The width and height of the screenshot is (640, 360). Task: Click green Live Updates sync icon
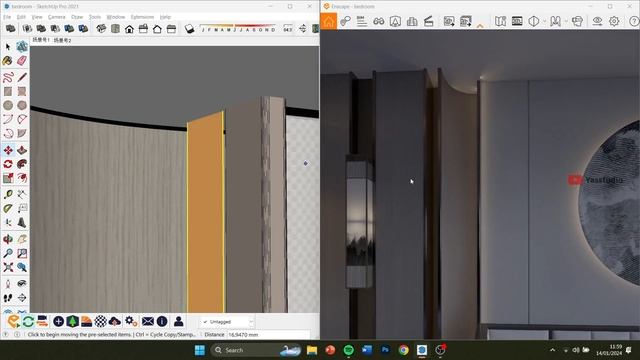point(28,321)
